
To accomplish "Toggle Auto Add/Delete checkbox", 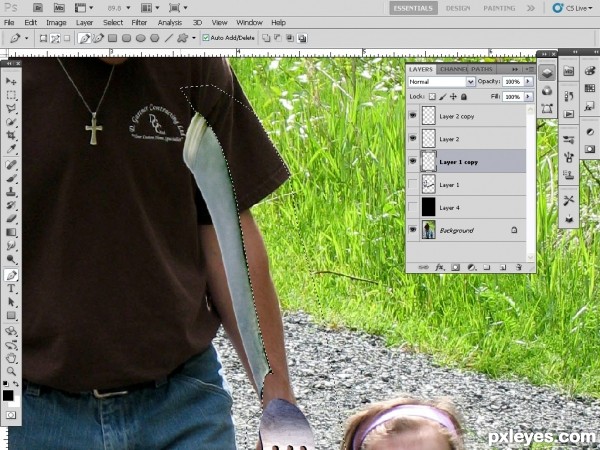I will (x=206, y=38).
